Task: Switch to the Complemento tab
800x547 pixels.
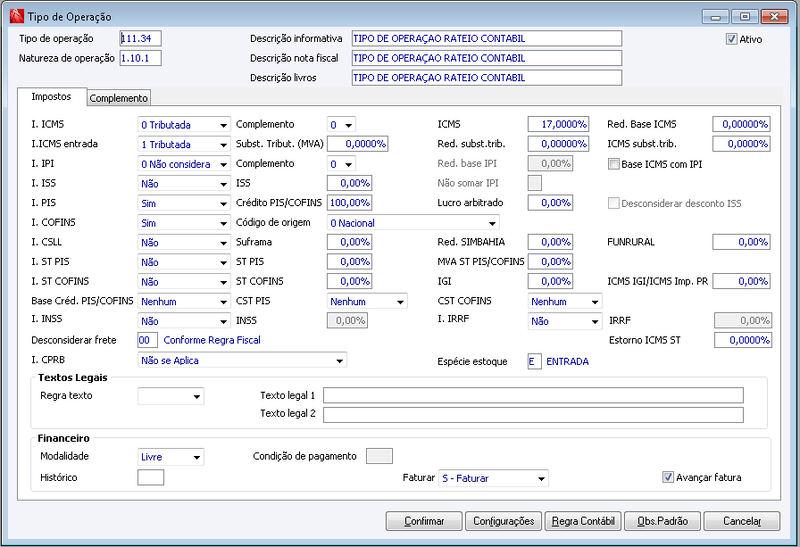Action: coord(119,98)
